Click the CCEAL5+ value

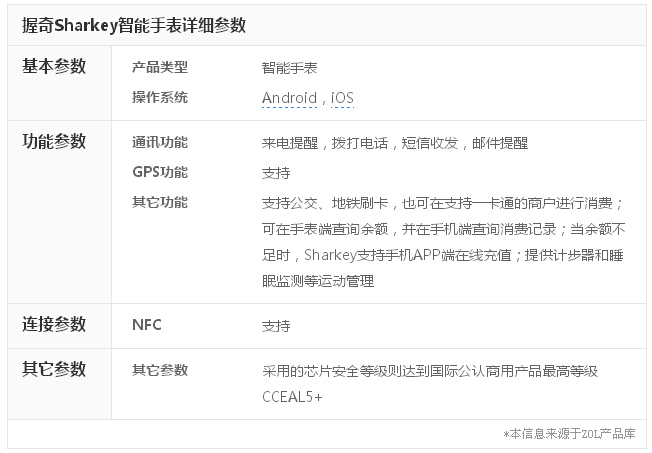click(x=292, y=397)
